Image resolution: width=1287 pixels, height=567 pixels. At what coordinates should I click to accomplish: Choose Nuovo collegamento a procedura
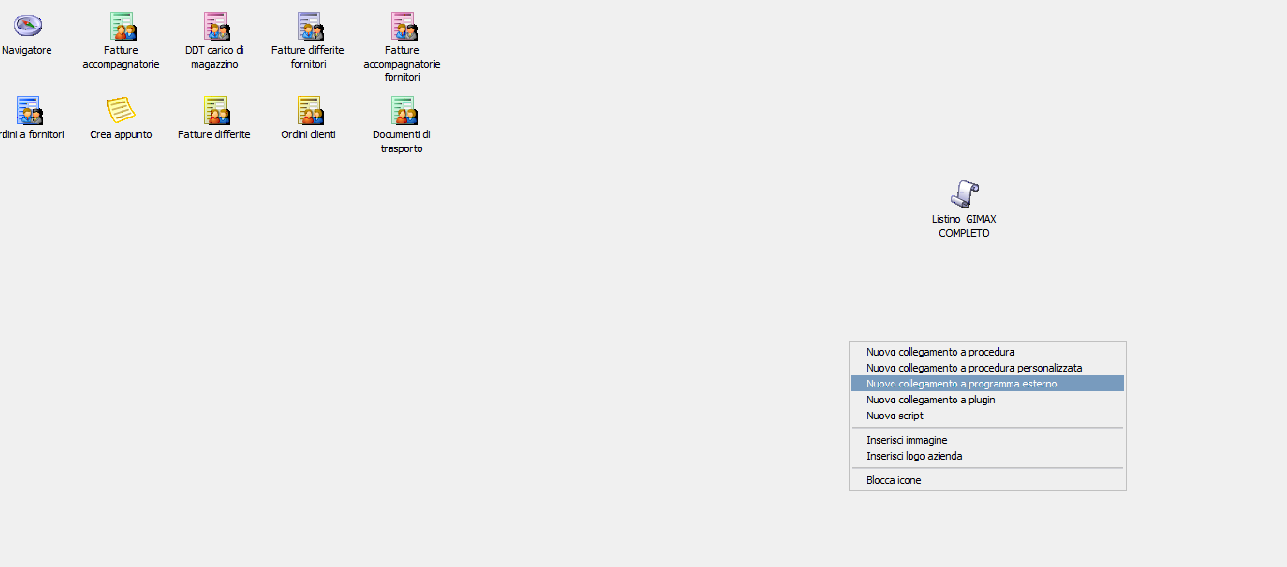987,352
